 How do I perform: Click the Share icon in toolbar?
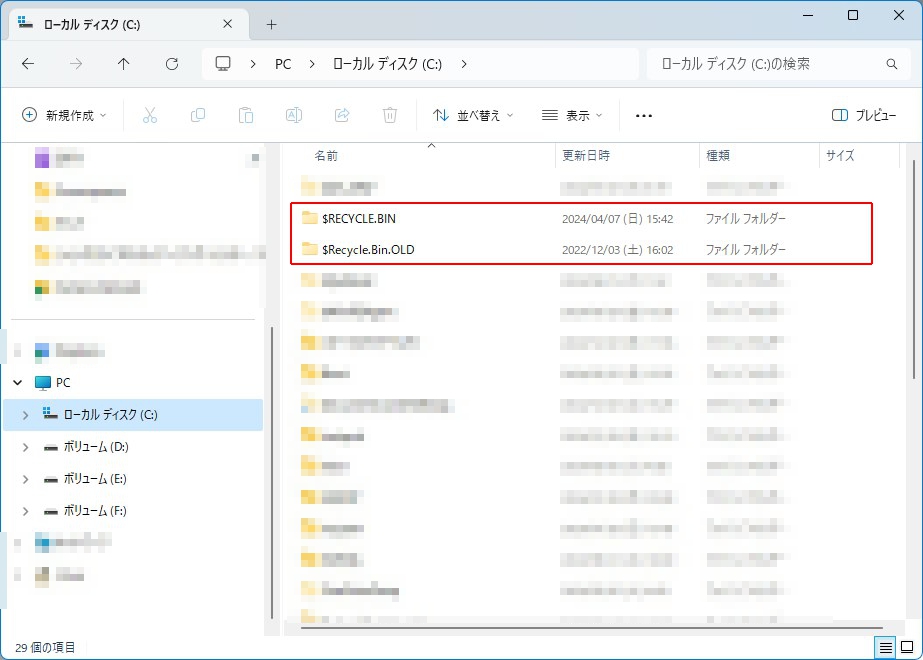[x=342, y=115]
